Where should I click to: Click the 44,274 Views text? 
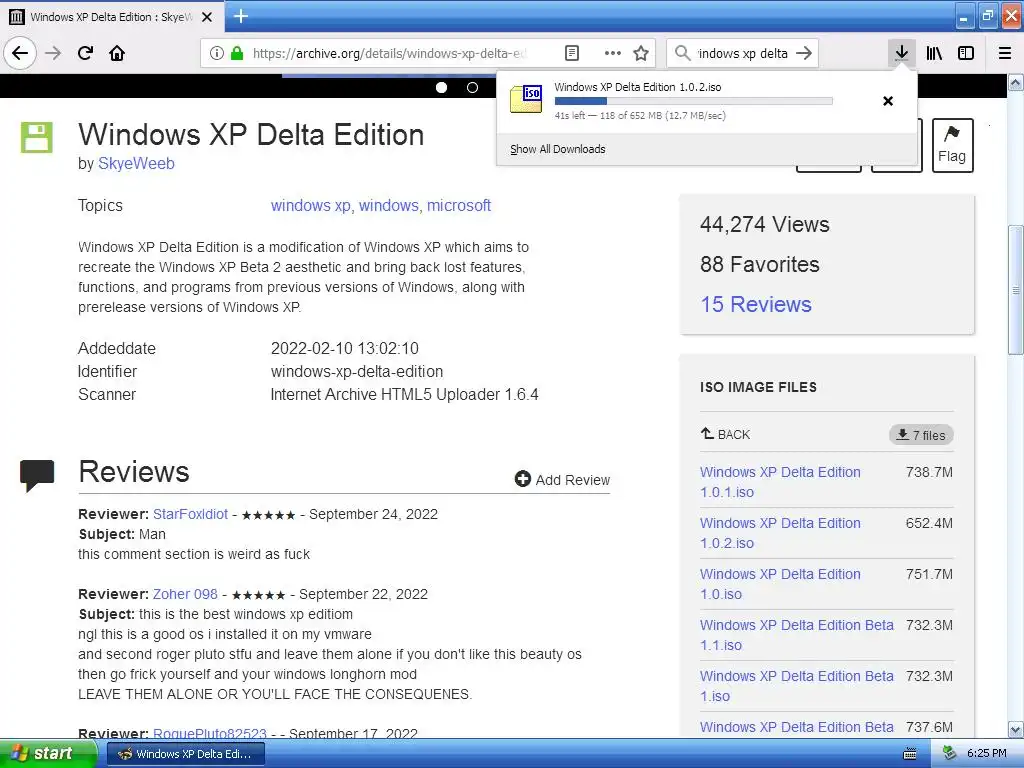(x=765, y=225)
